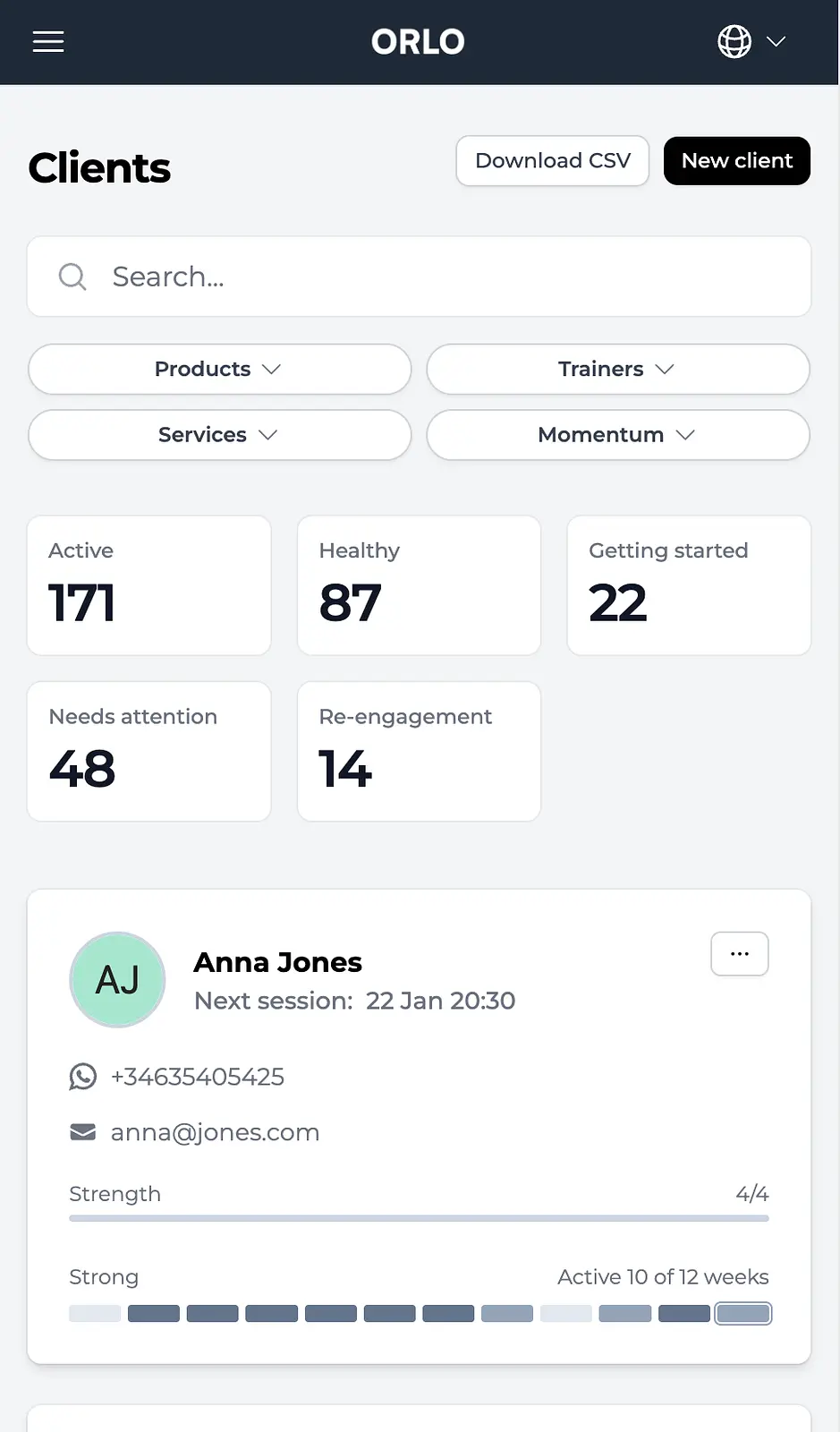Screen dimensions: 840x1432
Task: Open Anna Jones three-dot options menu
Action: 739,954
